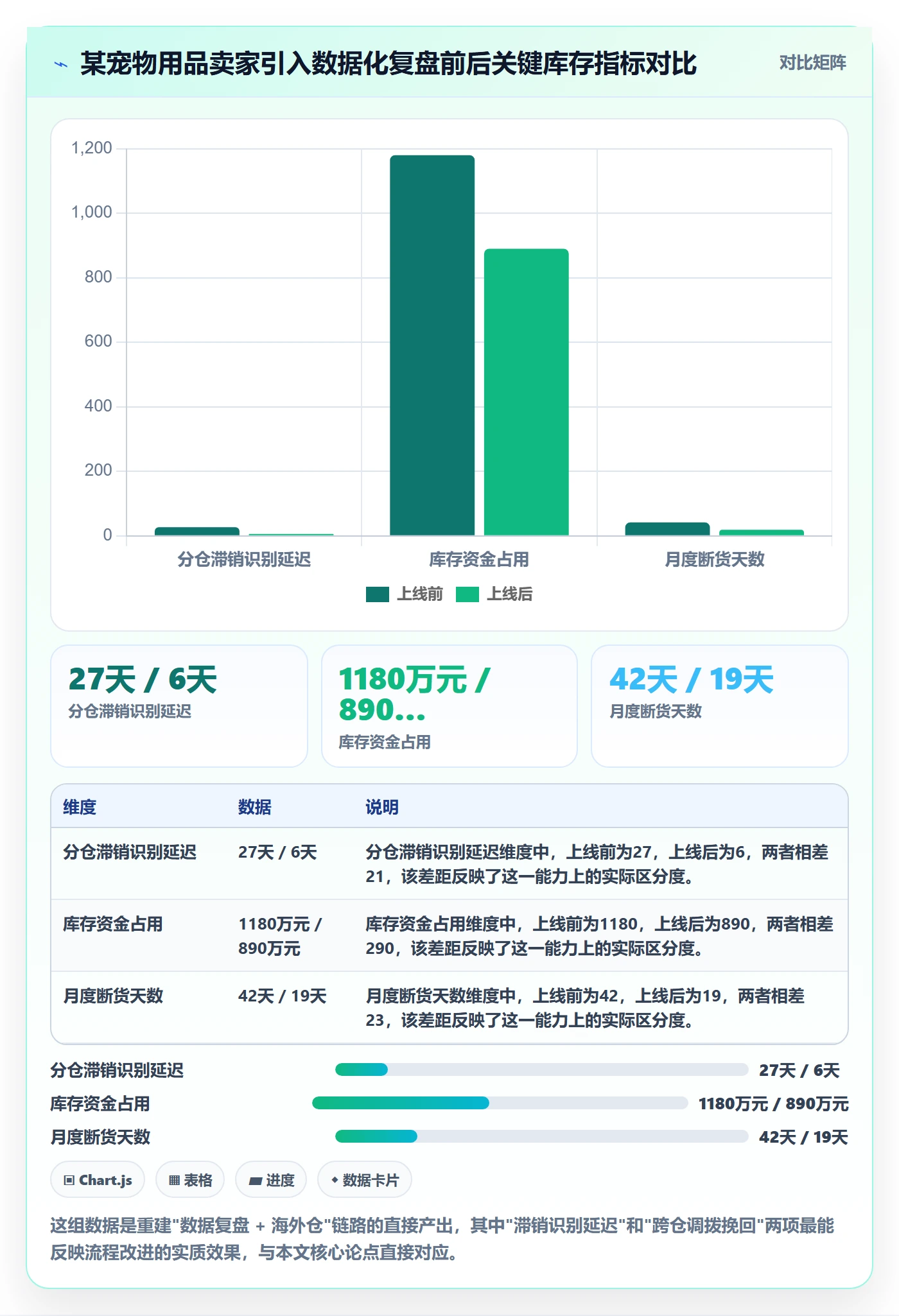Click the icon in Chart.js tag
Viewport: 899px width, 1316px height.
tap(69, 1180)
